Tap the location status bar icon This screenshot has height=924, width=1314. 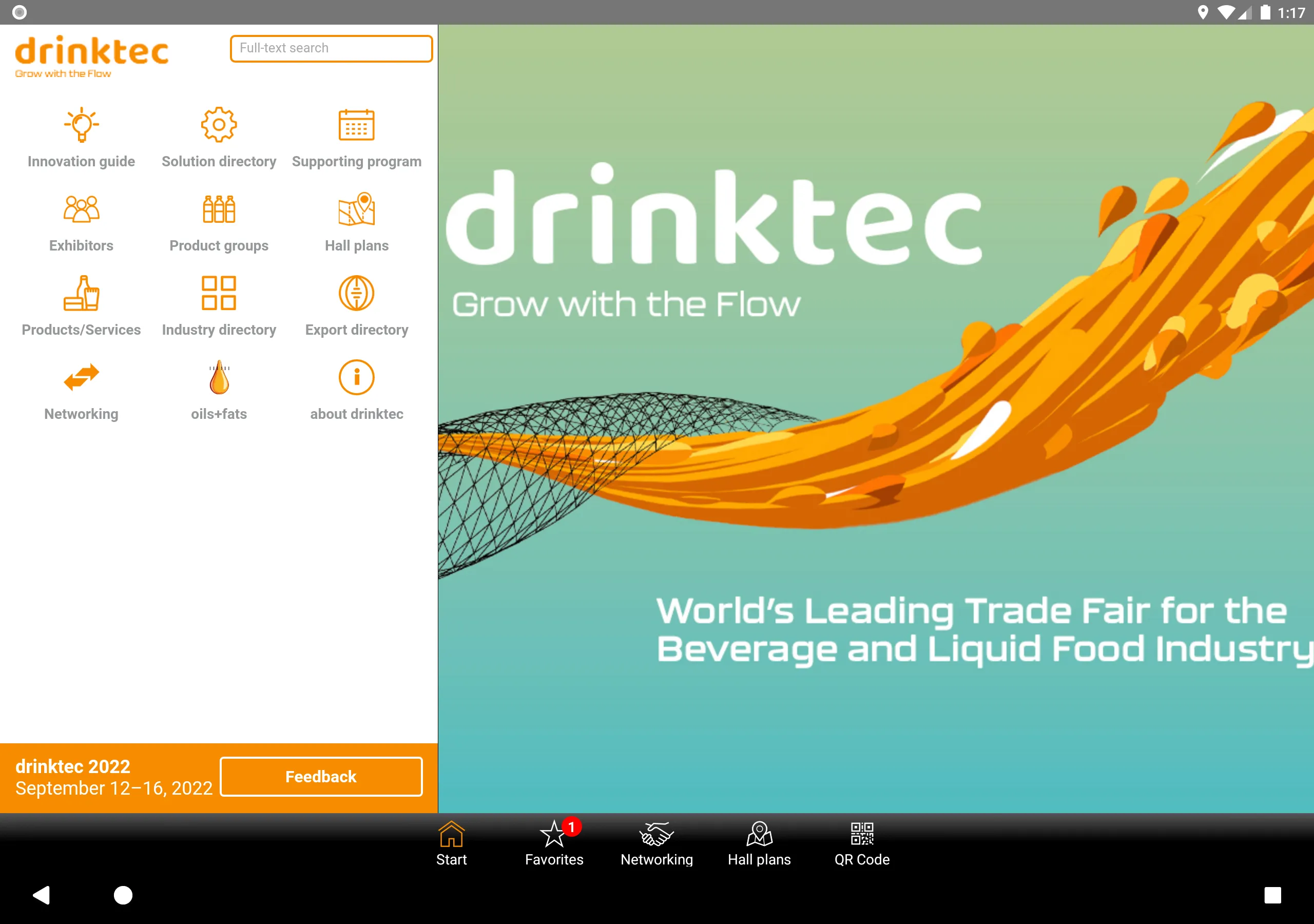1203,13
